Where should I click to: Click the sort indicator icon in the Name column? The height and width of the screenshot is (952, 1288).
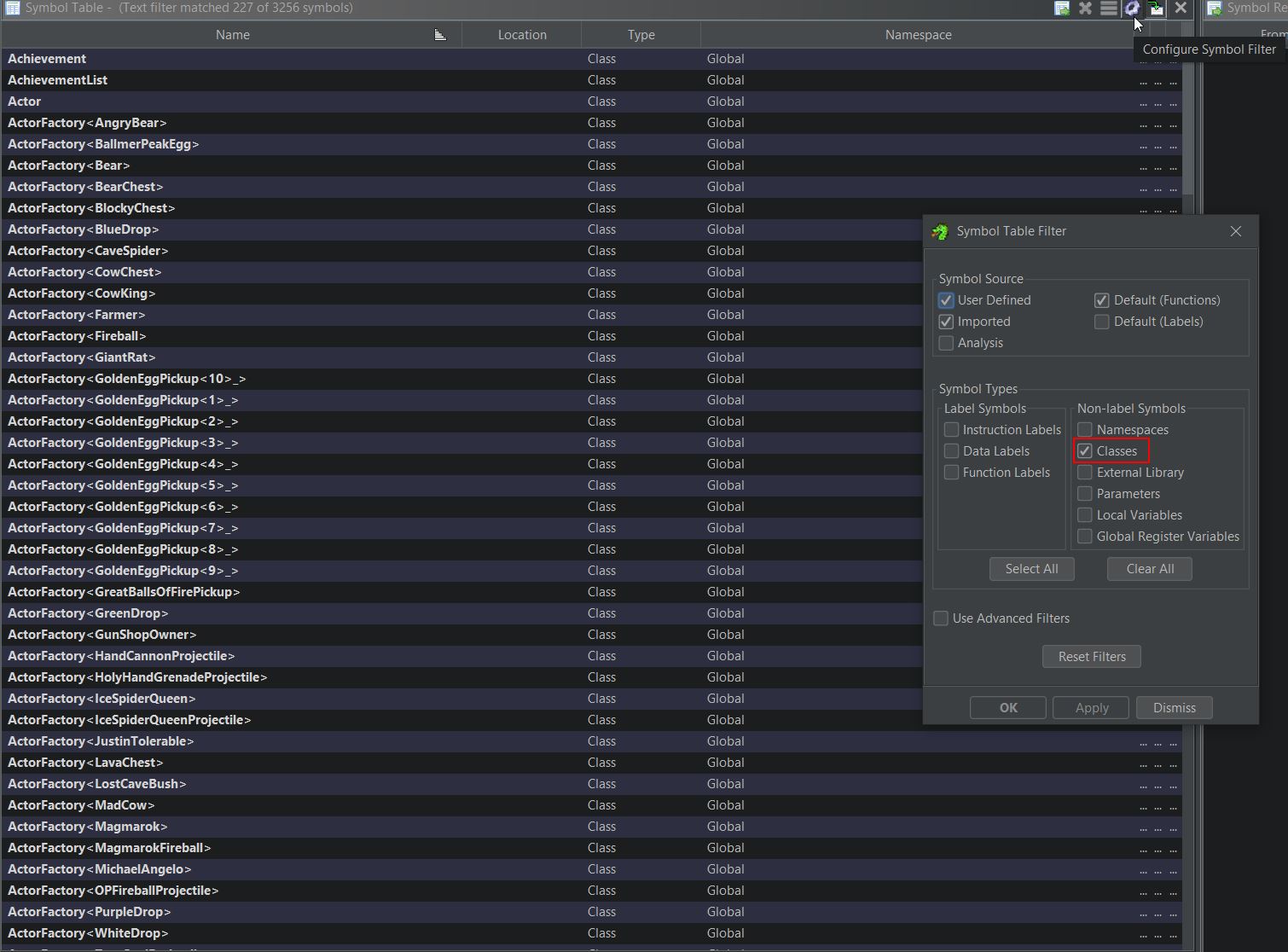[x=440, y=35]
